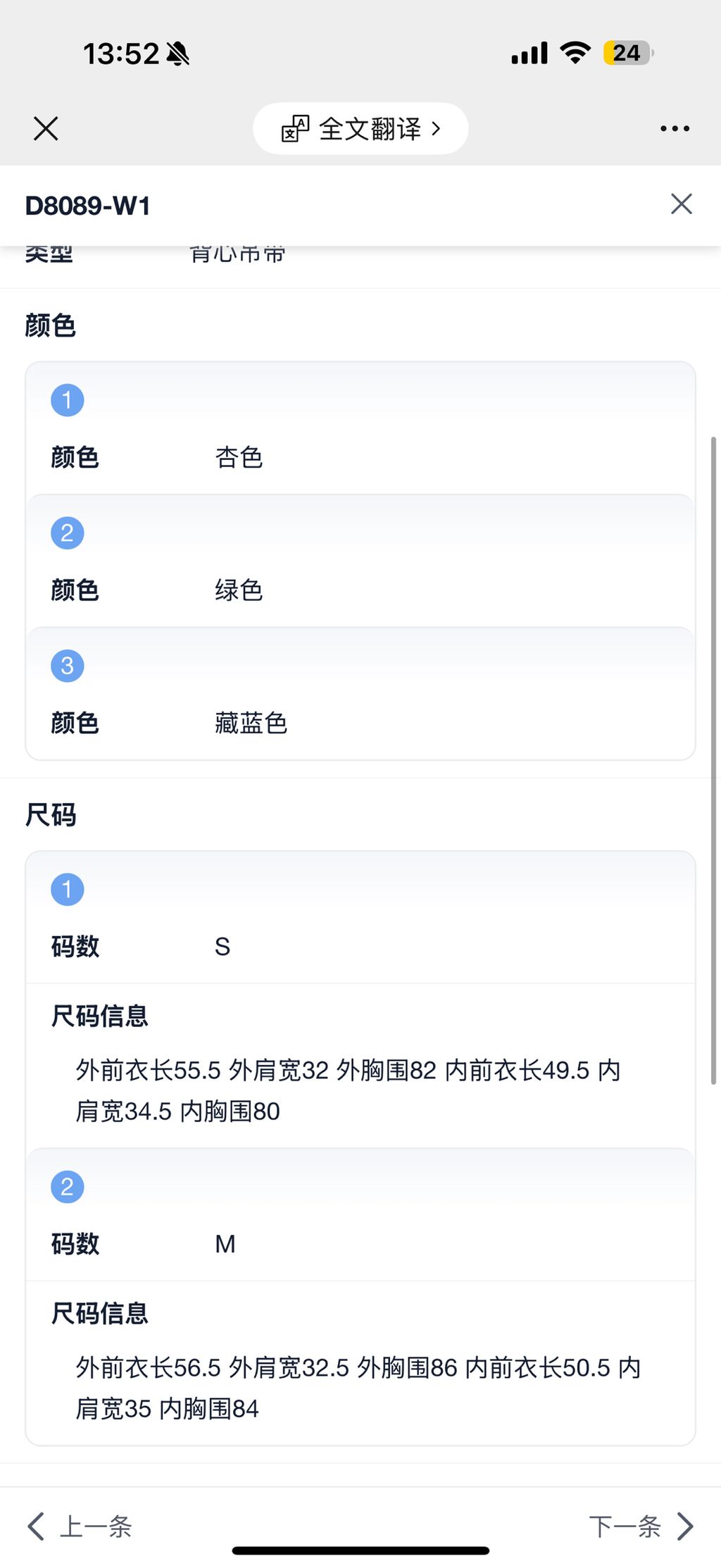Tap the blue badge 1 next to 杏色

67,399
